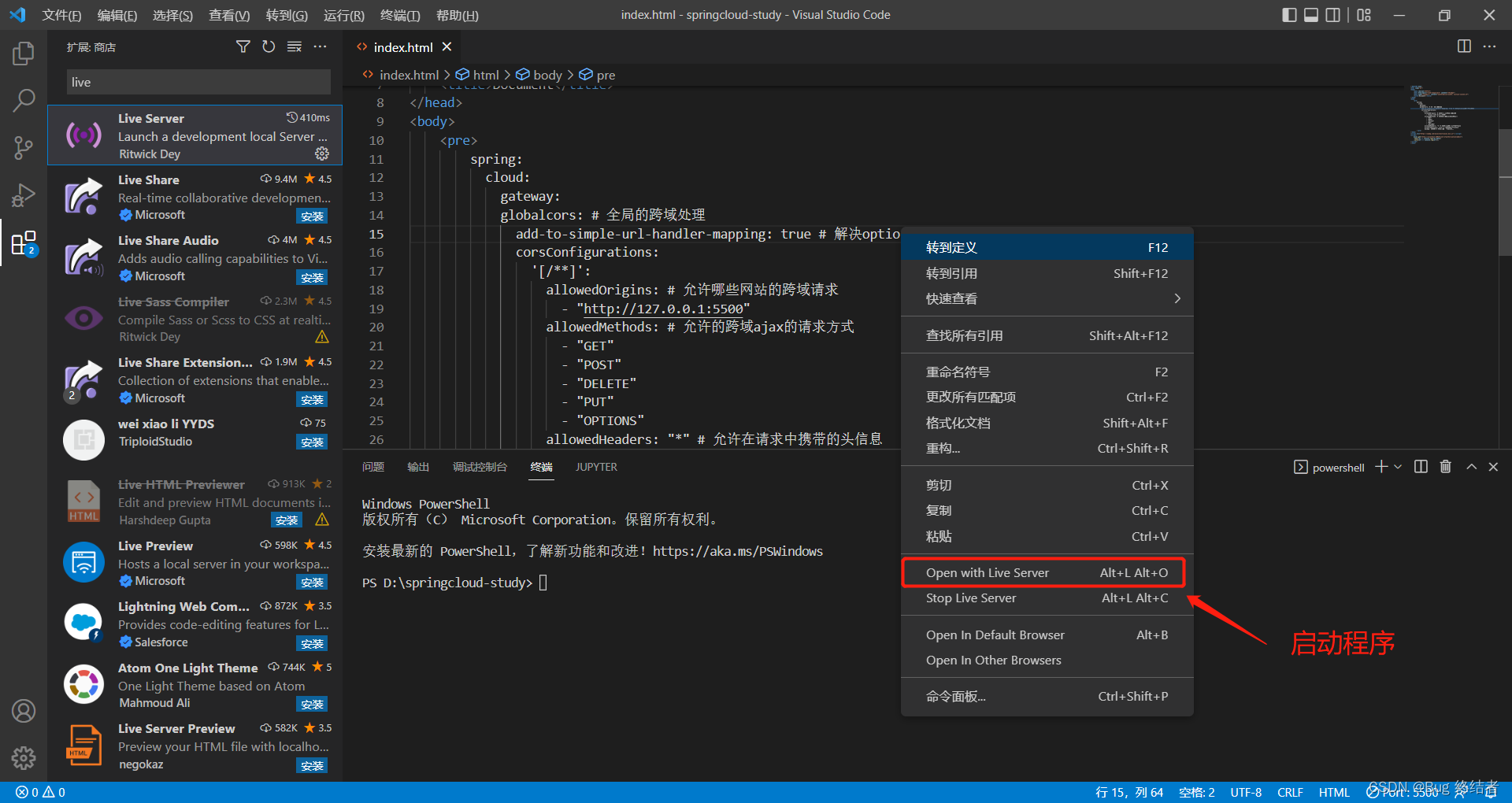1512x803 pixels.
Task: Open the Manage gear icon at bottom left
Action: (x=24, y=758)
